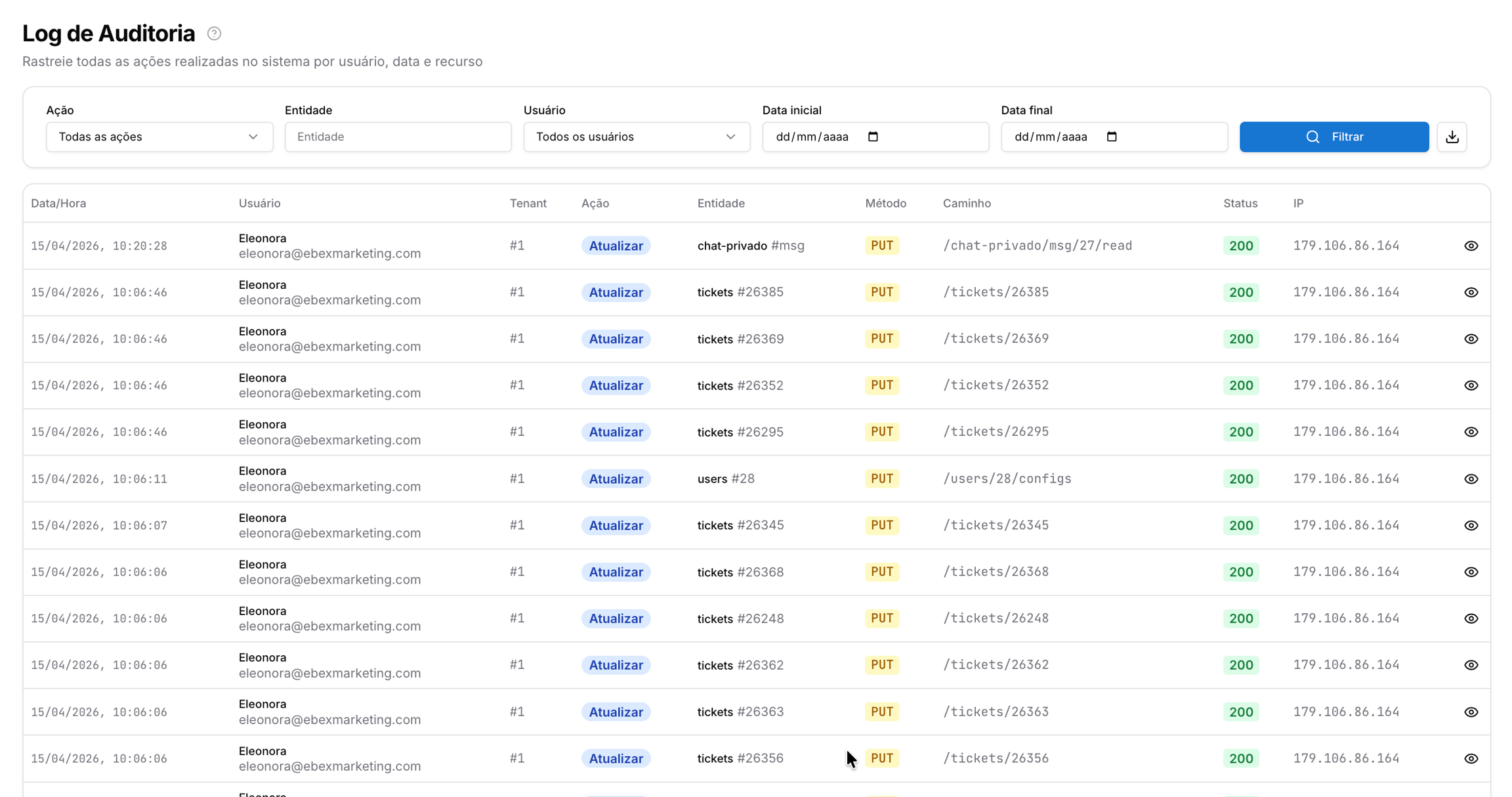Click the Caminho column header
1512x797 pixels.
967,203
